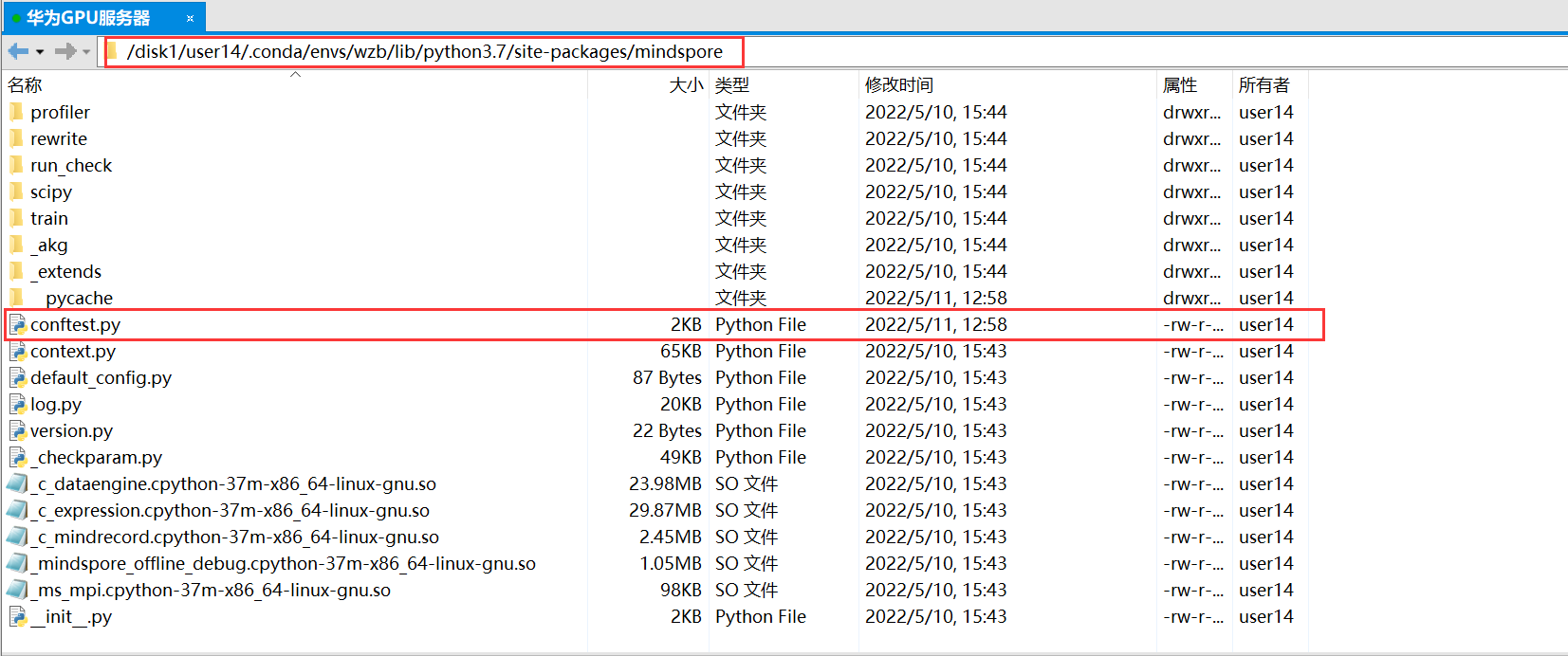Open the back history dropdown arrow
The height and width of the screenshot is (656, 1568).
click(x=40, y=52)
